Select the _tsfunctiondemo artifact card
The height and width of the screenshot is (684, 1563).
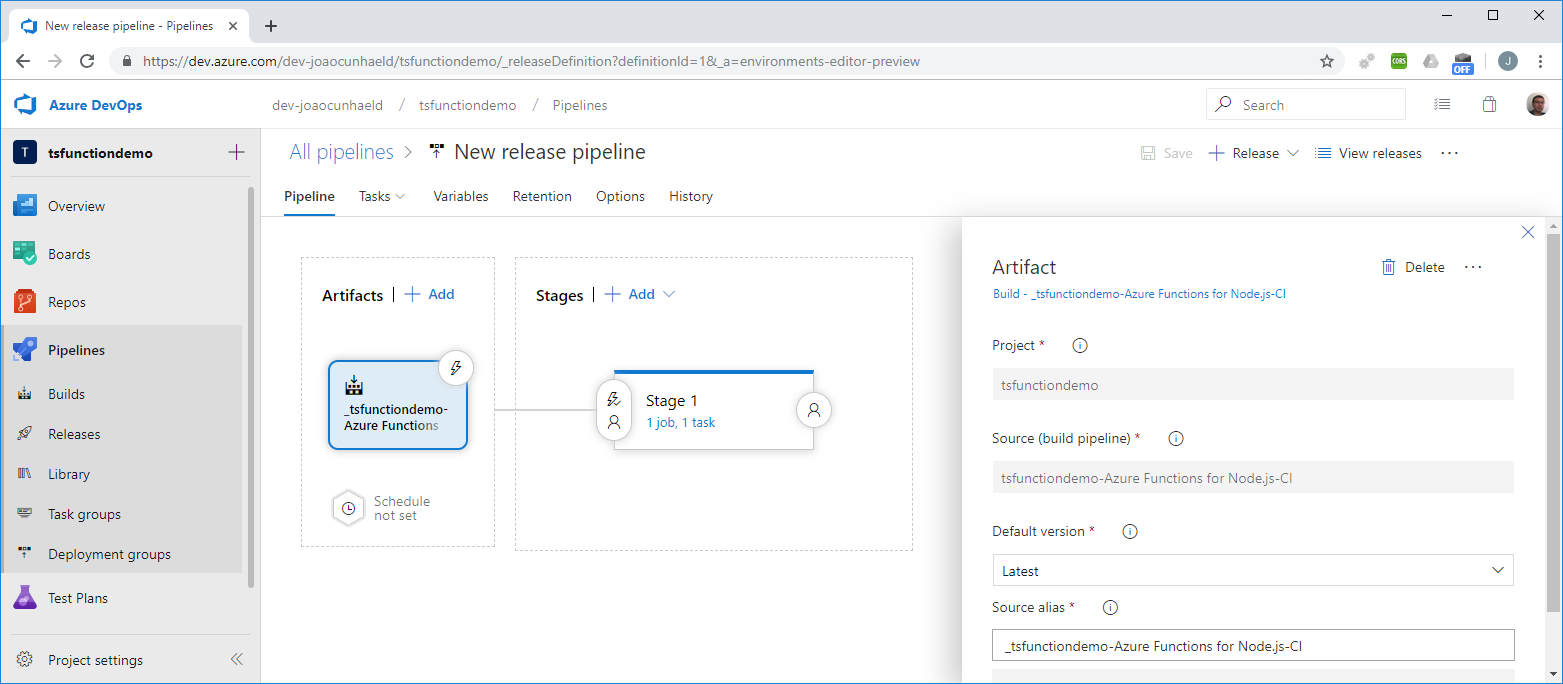pyautogui.click(x=398, y=405)
